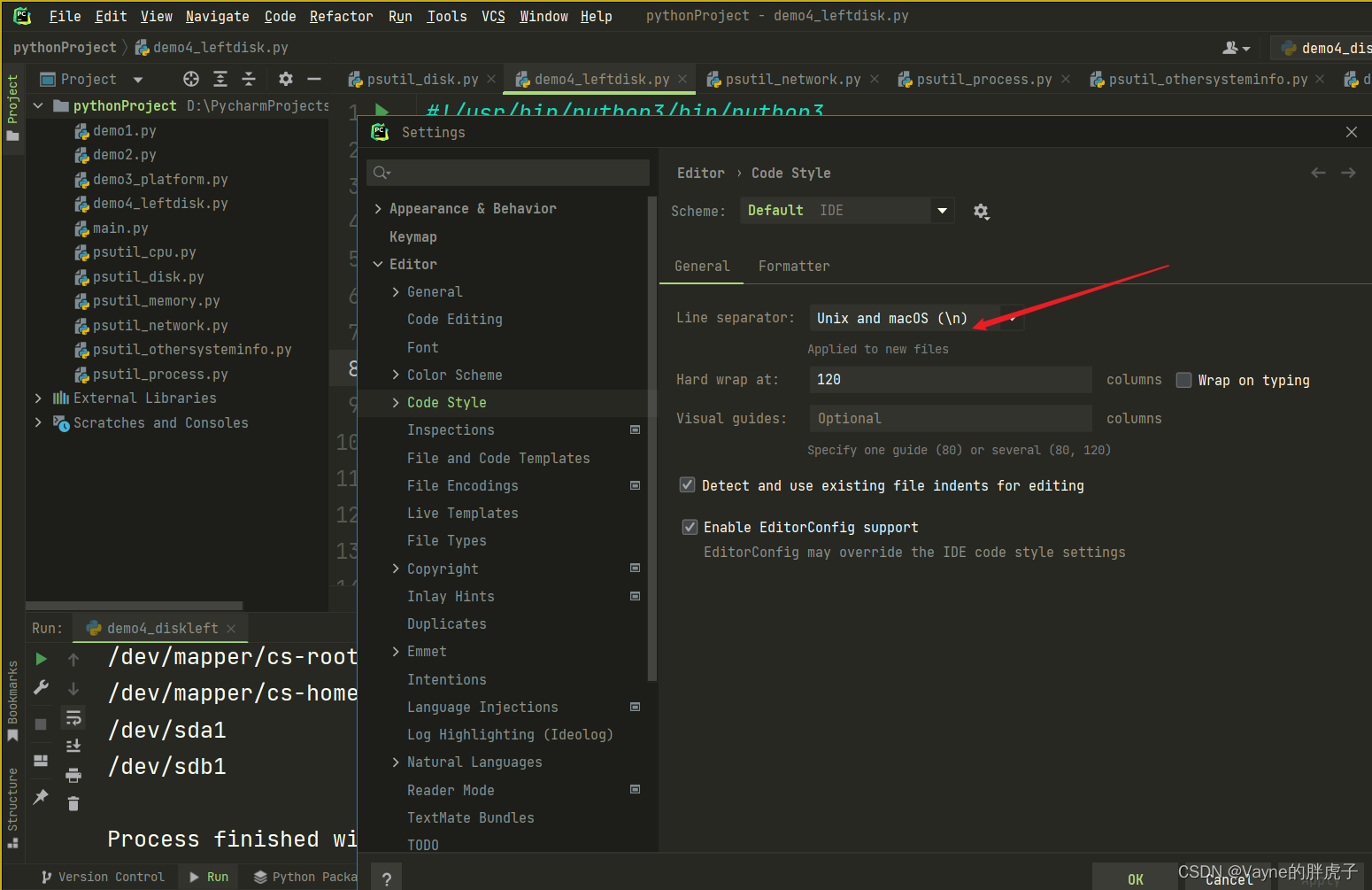Viewport: 1372px width, 890px height.
Task: Open Project tool window options gear
Action: click(285, 79)
